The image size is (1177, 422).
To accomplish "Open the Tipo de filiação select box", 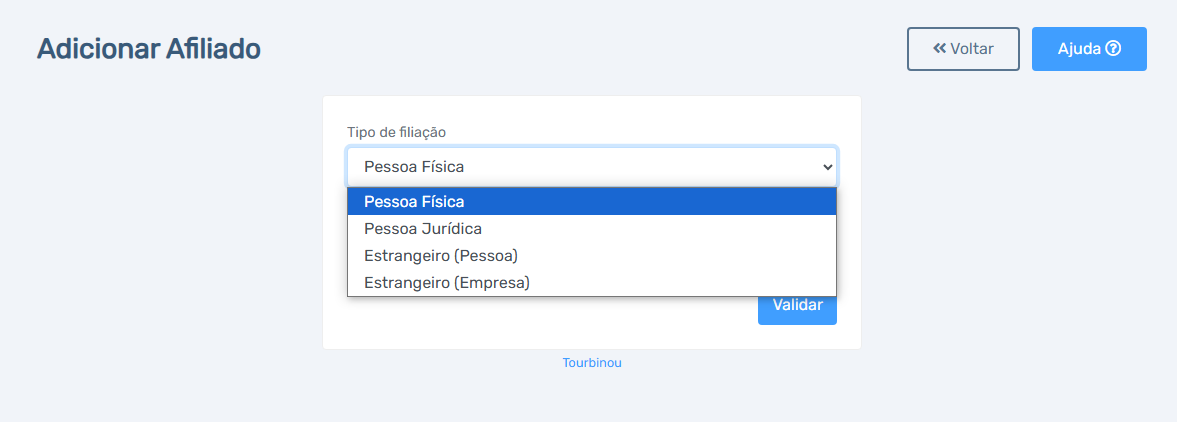I will pos(592,167).
